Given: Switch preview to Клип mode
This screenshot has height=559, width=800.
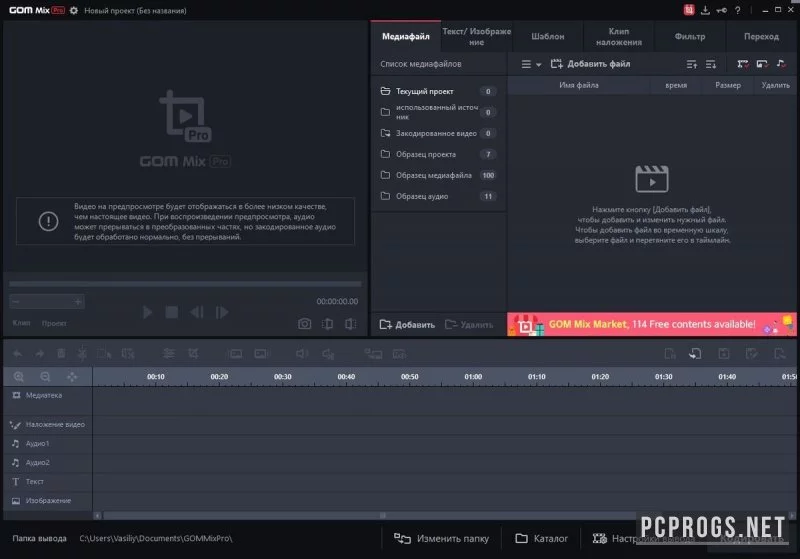Looking at the screenshot, I should (21, 323).
